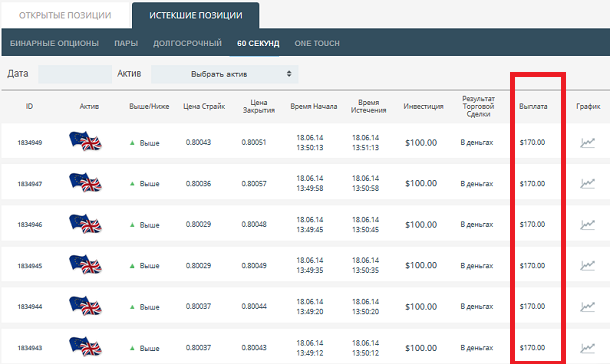Click expiry time 13:50:12
Viewport: 610px width, 364px height.
(x=365, y=353)
